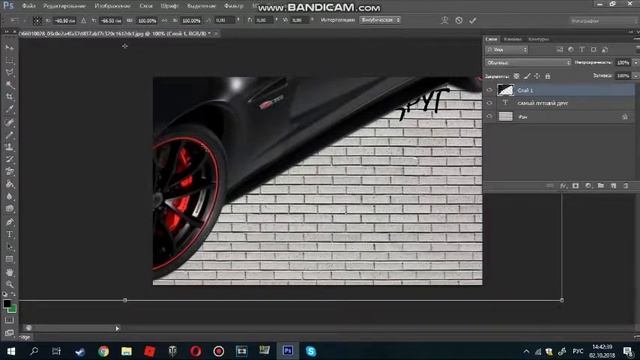This screenshot has width=640, height=360.
Task: Select the History Brush tool
Action: (x=9, y=159)
